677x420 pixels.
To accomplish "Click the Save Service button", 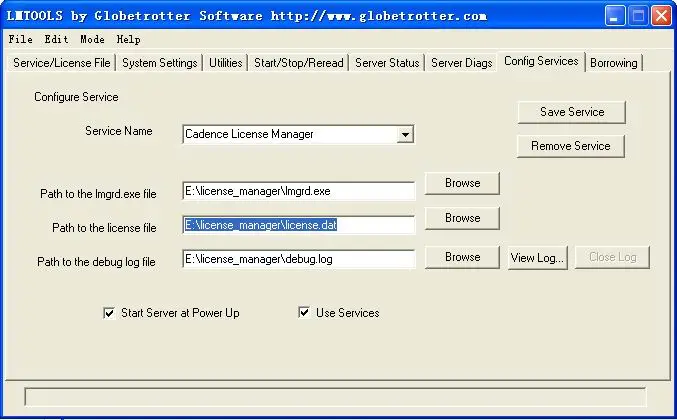I will click(572, 112).
